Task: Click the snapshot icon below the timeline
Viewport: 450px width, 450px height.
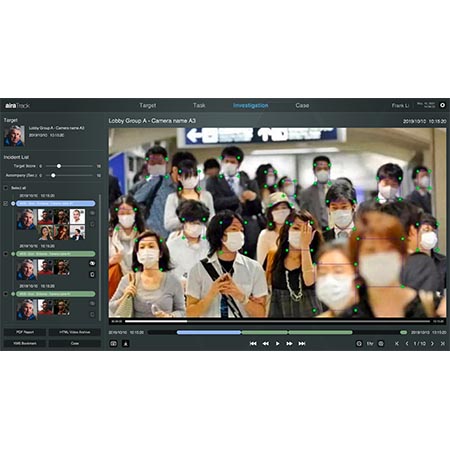Action: (x=113, y=343)
